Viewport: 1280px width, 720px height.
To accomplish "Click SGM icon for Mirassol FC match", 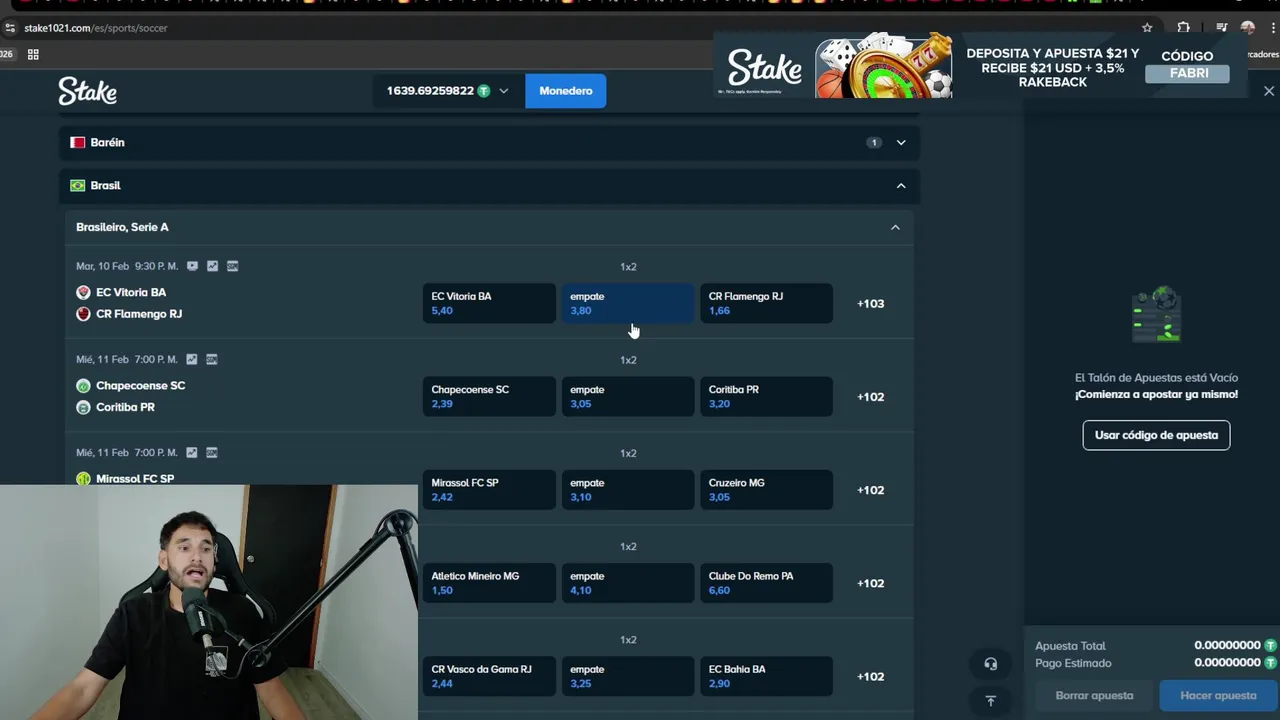I will click(x=211, y=452).
